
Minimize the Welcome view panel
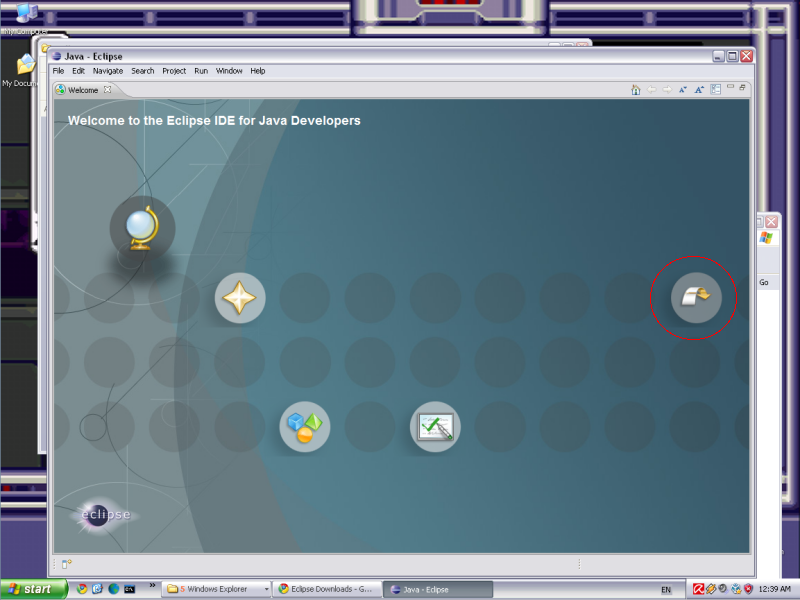coord(730,88)
